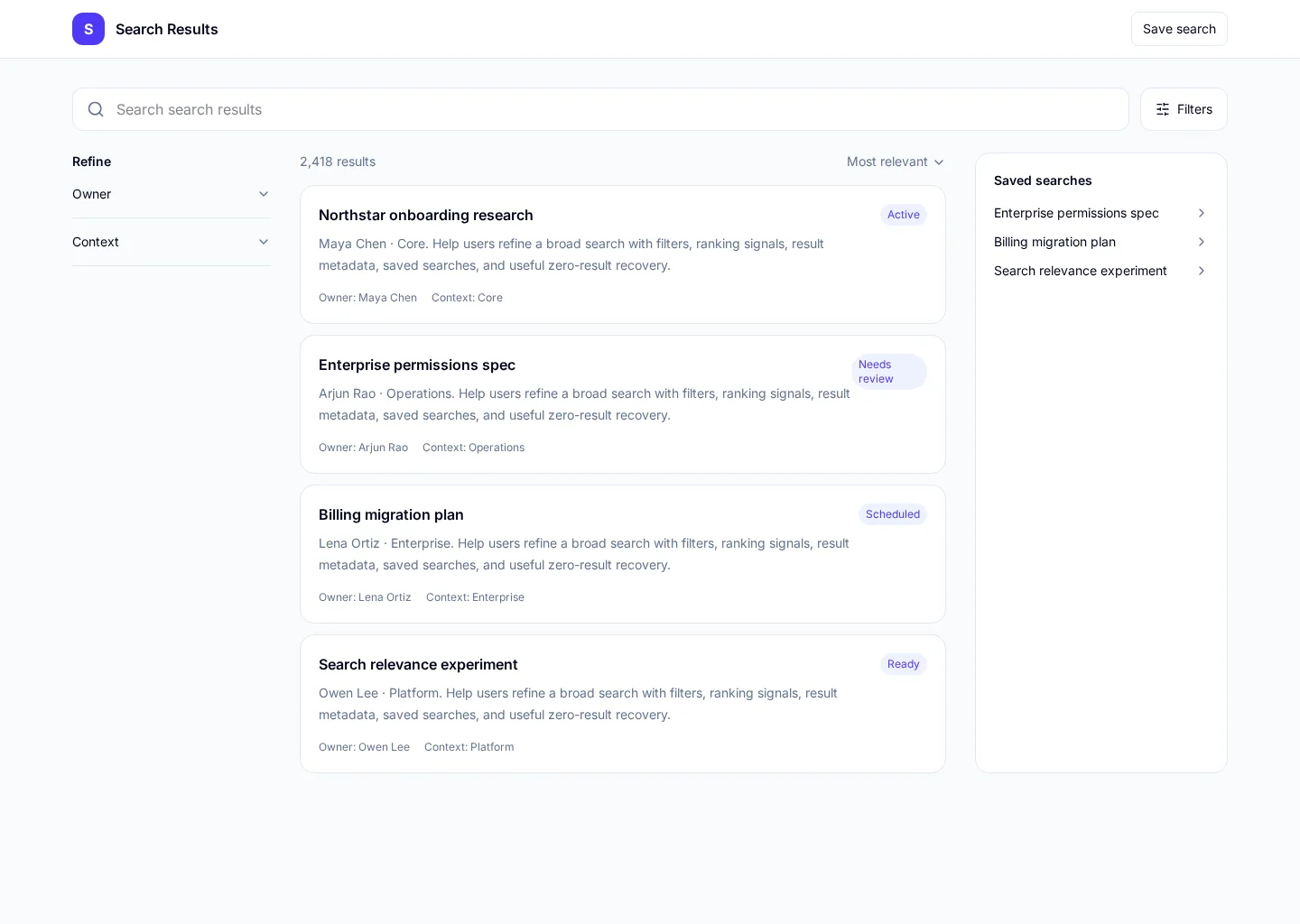Click the Save search button
The image size is (1300, 924).
[x=1179, y=29]
